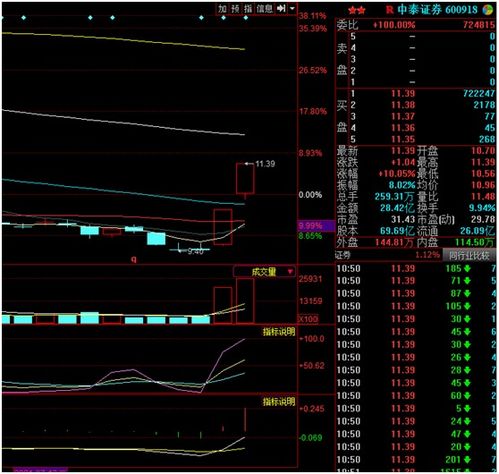Click the 成交量 dropdown triangle arrow
This screenshot has width=499, height=474.
[x=290, y=272]
